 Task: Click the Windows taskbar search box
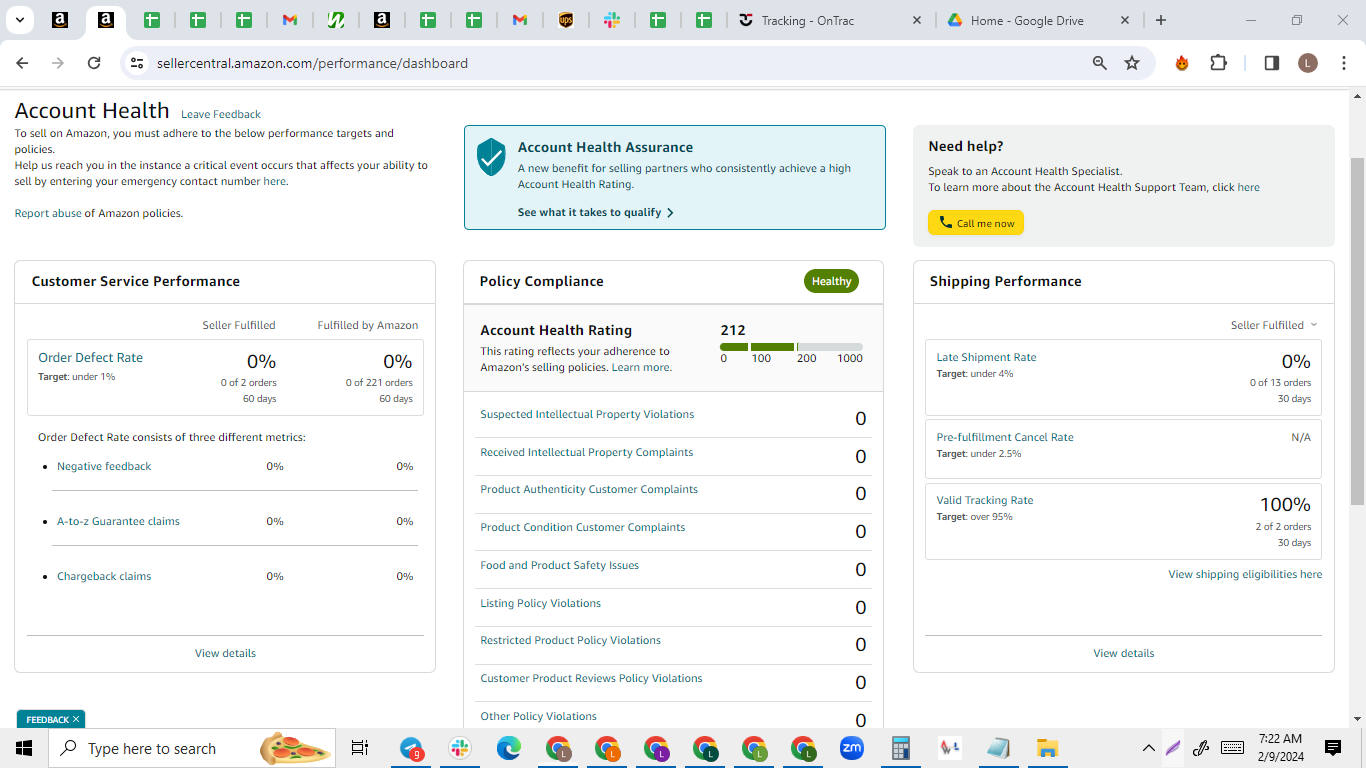pyautogui.click(x=193, y=748)
